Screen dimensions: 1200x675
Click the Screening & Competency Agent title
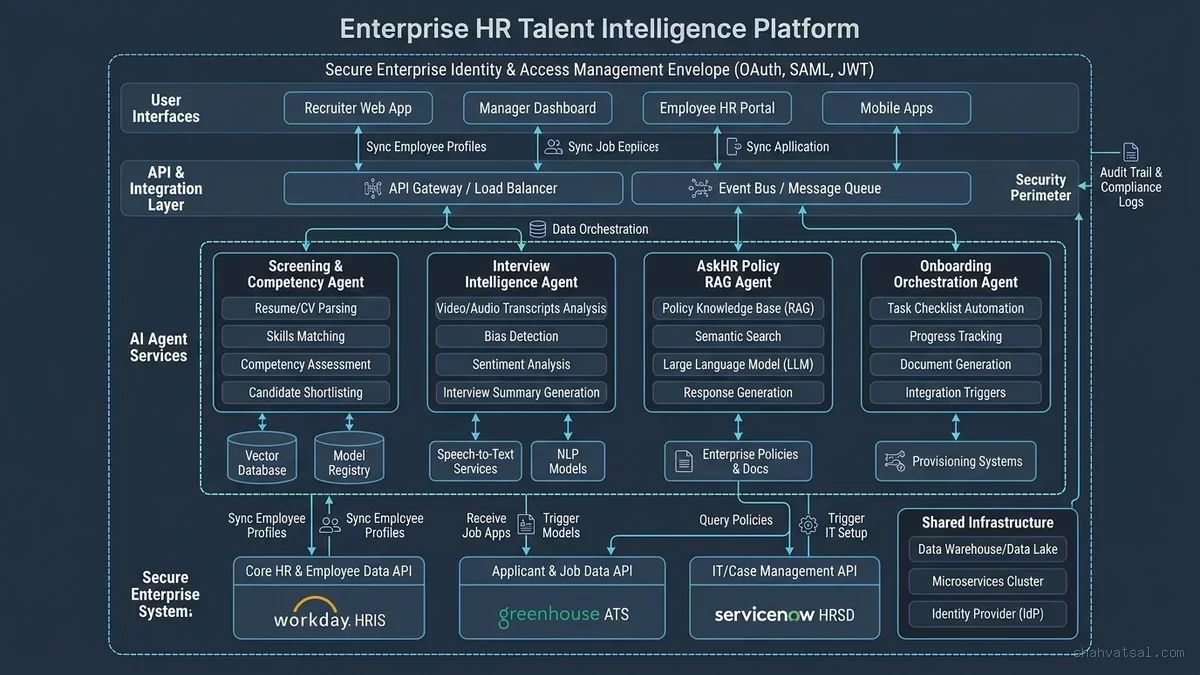click(x=305, y=274)
